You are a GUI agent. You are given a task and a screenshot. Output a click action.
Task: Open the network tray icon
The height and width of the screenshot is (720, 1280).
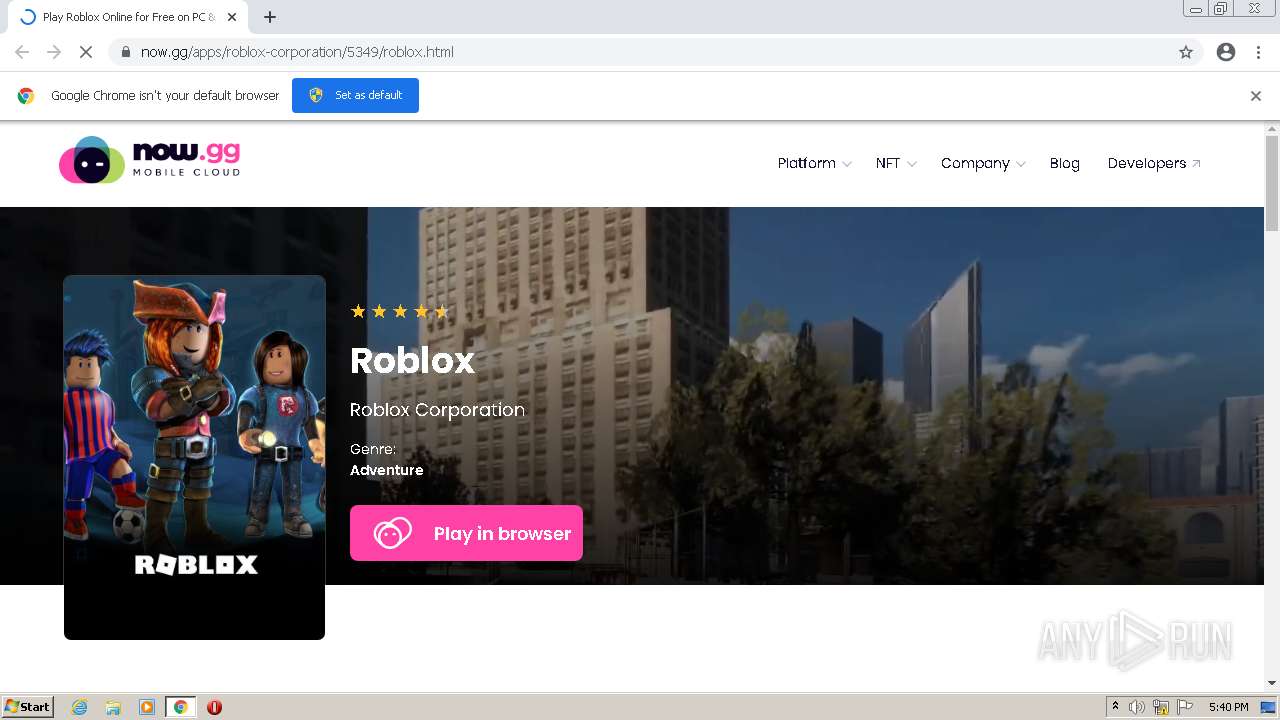(1161, 707)
